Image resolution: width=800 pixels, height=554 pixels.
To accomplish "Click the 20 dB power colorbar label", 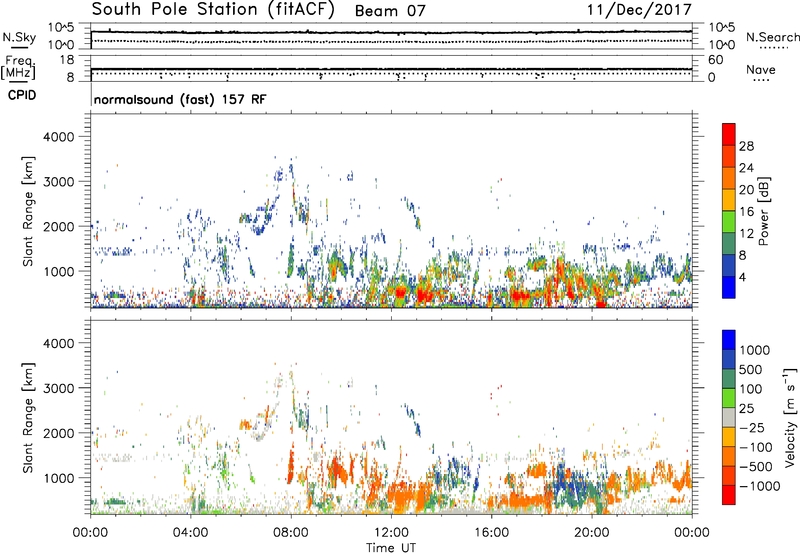I will pyautogui.click(x=746, y=190).
